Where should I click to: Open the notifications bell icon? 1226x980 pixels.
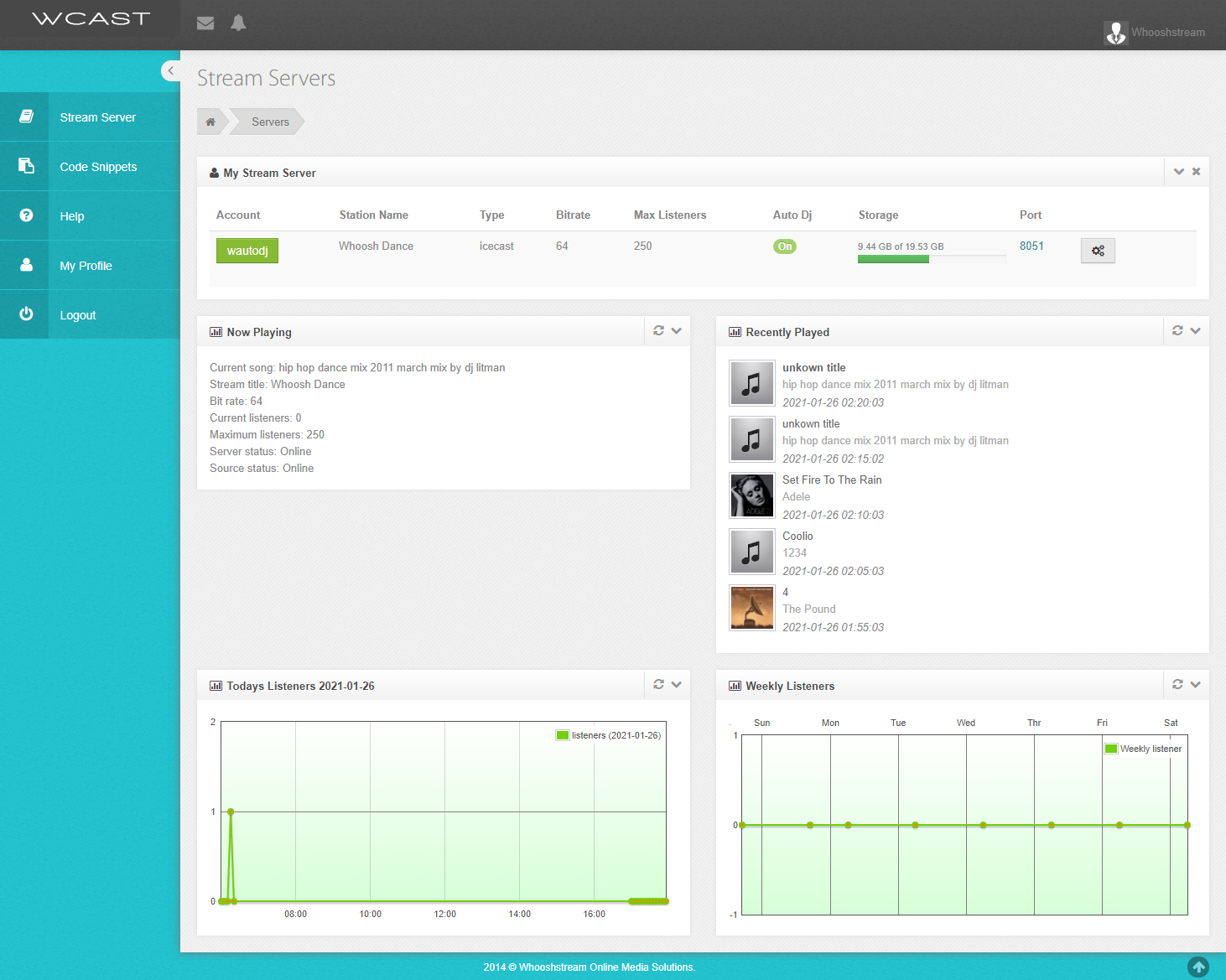pos(238,23)
